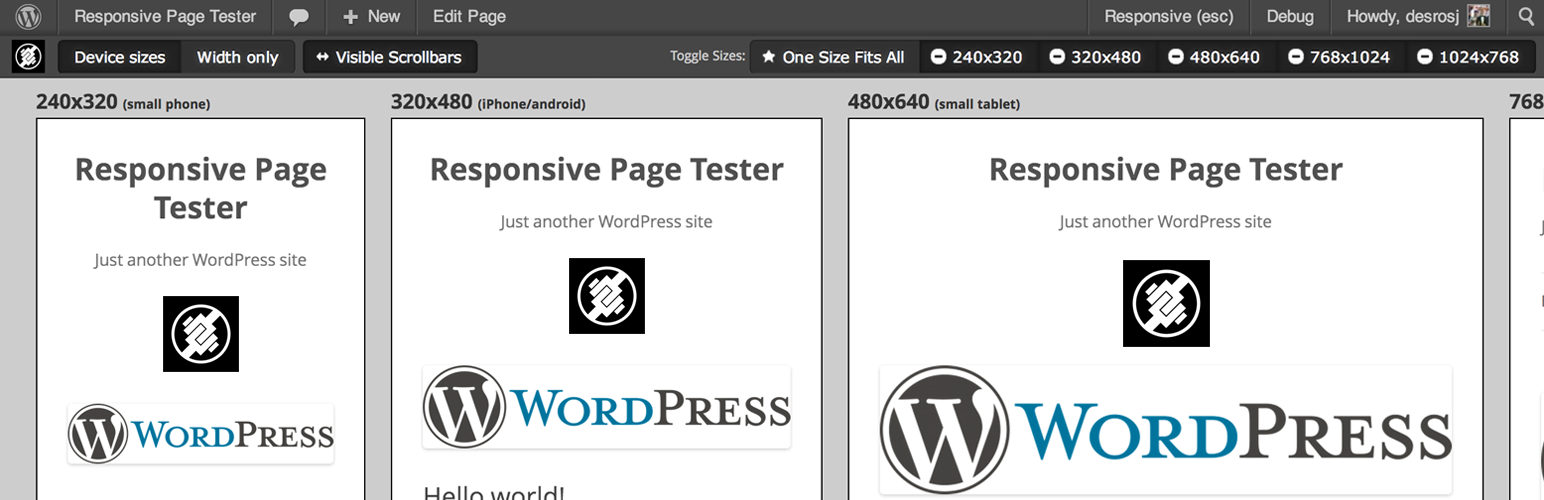Viewport: 1544px width, 500px height.
Task: Click the black plugin icon in 480x640 preview
Action: [x=1166, y=303]
